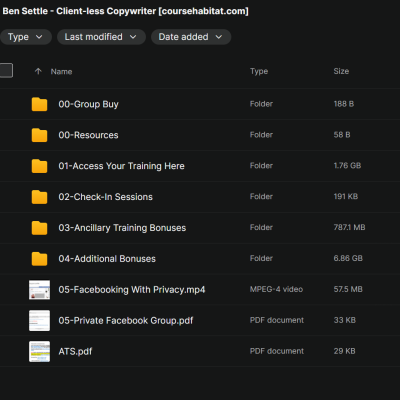
Task: Click the 6.86 GB size value
Action: click(348, 258)
